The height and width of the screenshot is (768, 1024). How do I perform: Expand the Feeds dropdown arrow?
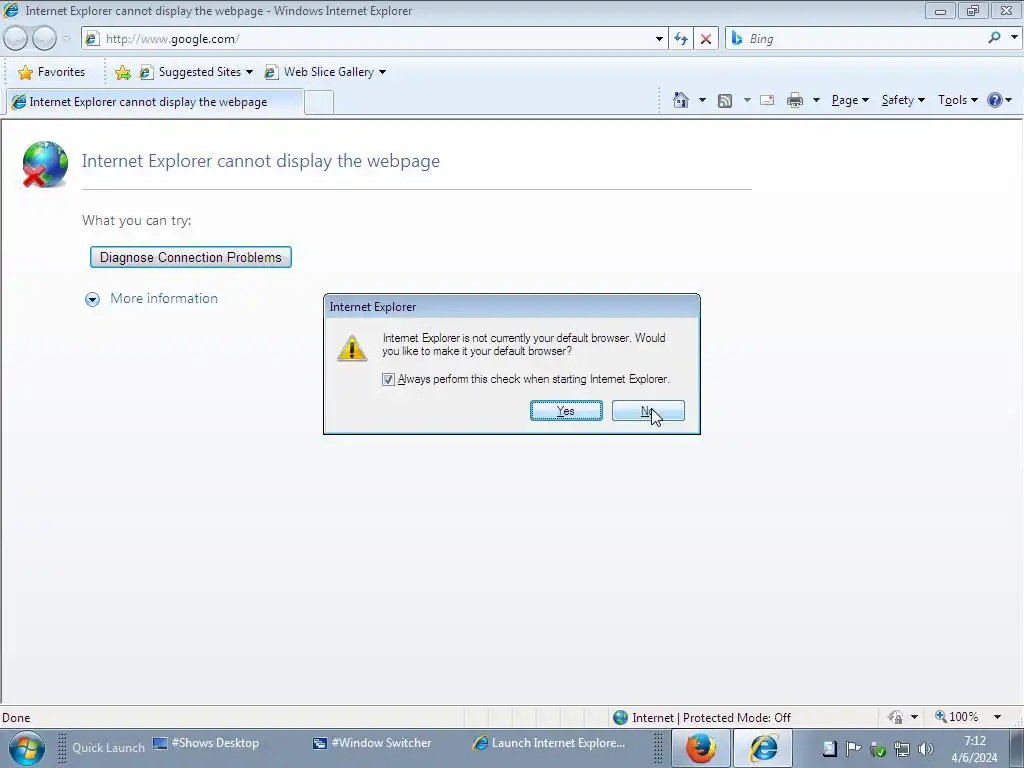pyautogui.click(x=746, y=100)
